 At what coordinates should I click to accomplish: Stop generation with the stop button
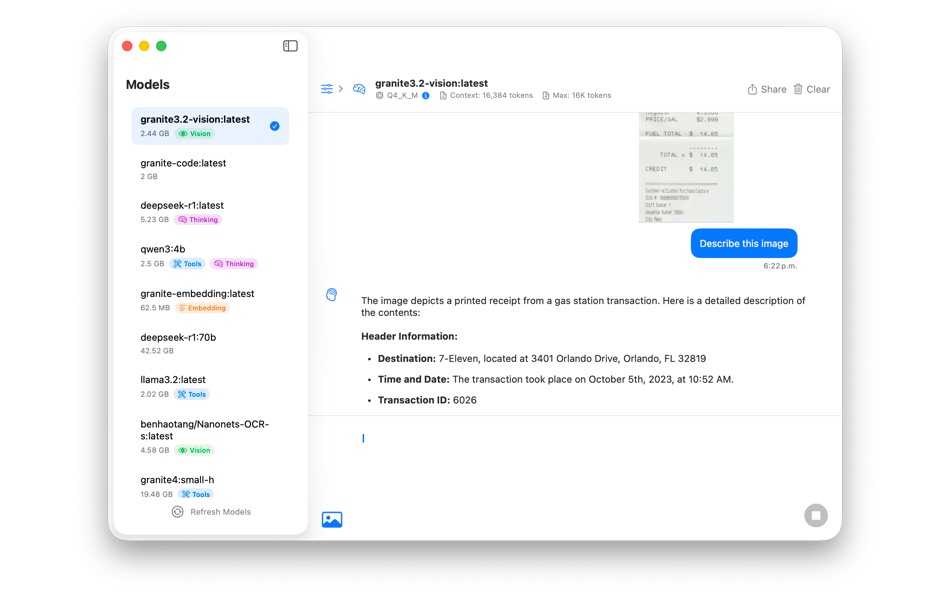(816, 515)
